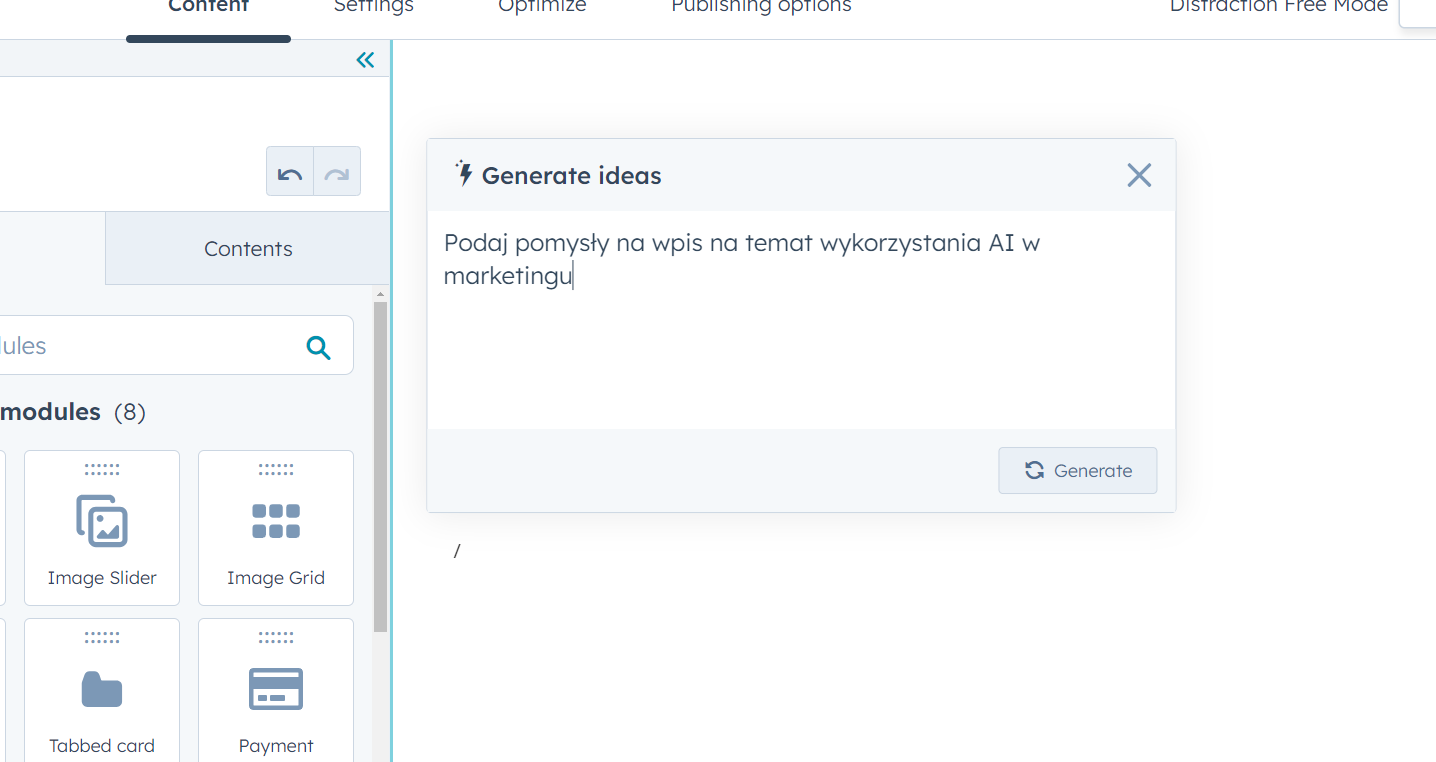Click the Distraction Free Mode label
Screen dimensions: 1436x762
[x=1279, y=8]
